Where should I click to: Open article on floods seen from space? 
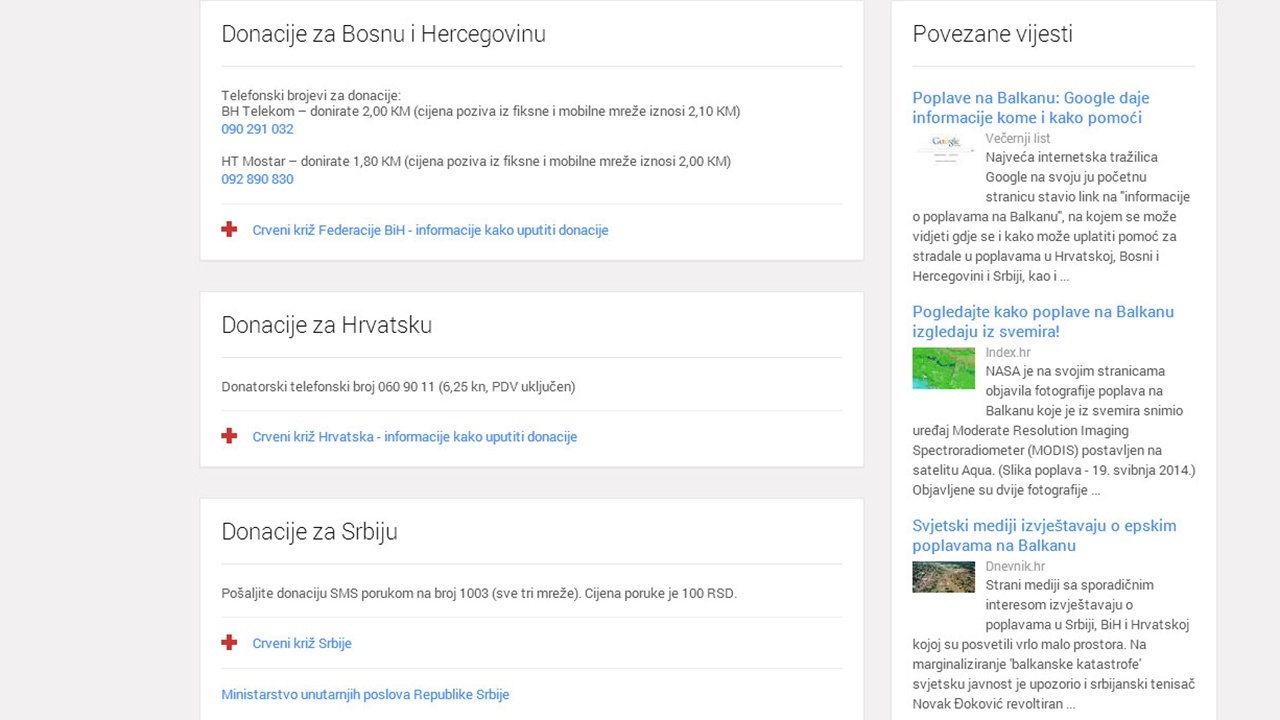point(1042,322)
